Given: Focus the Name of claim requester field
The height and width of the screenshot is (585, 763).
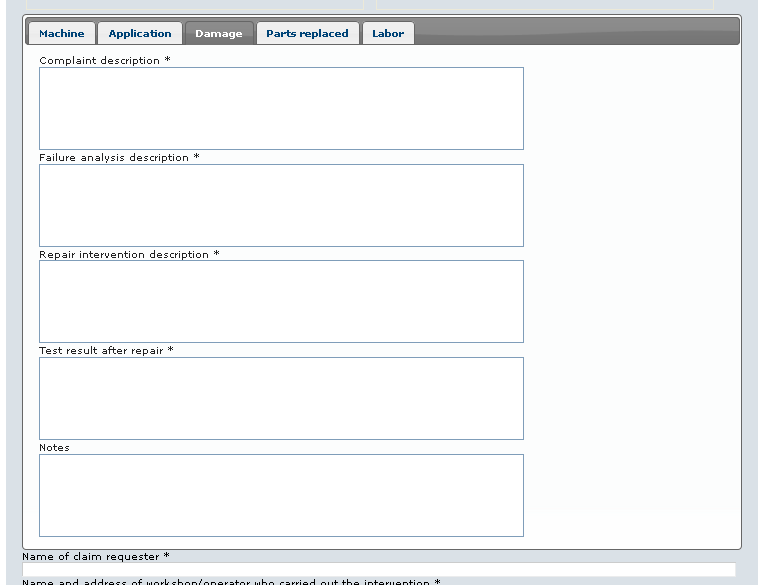Looking at the screenshot, I should coord(379,569).
